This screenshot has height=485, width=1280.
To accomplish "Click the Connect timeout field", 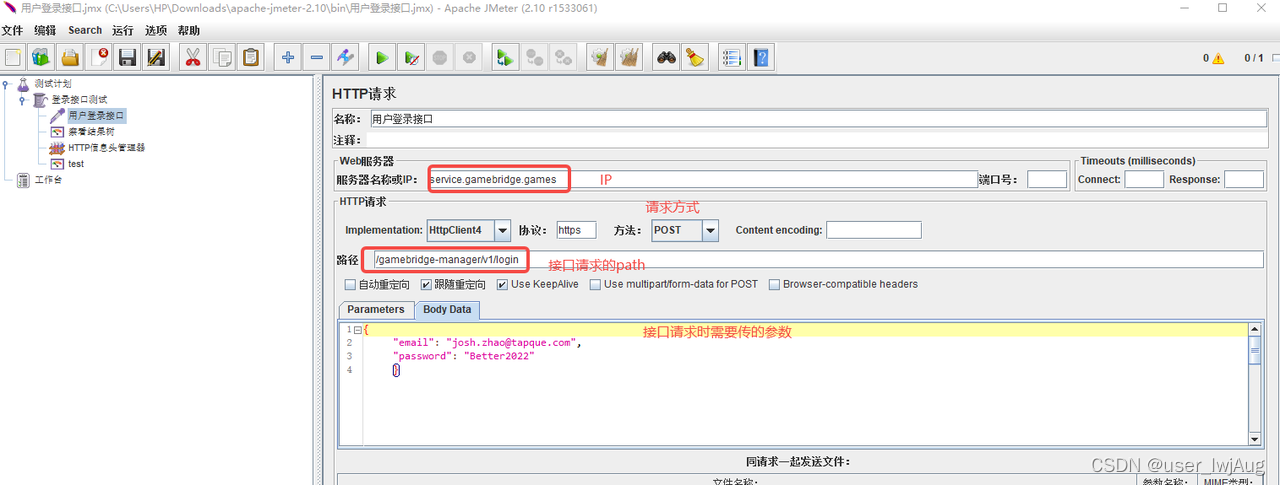I will 1144,179.
